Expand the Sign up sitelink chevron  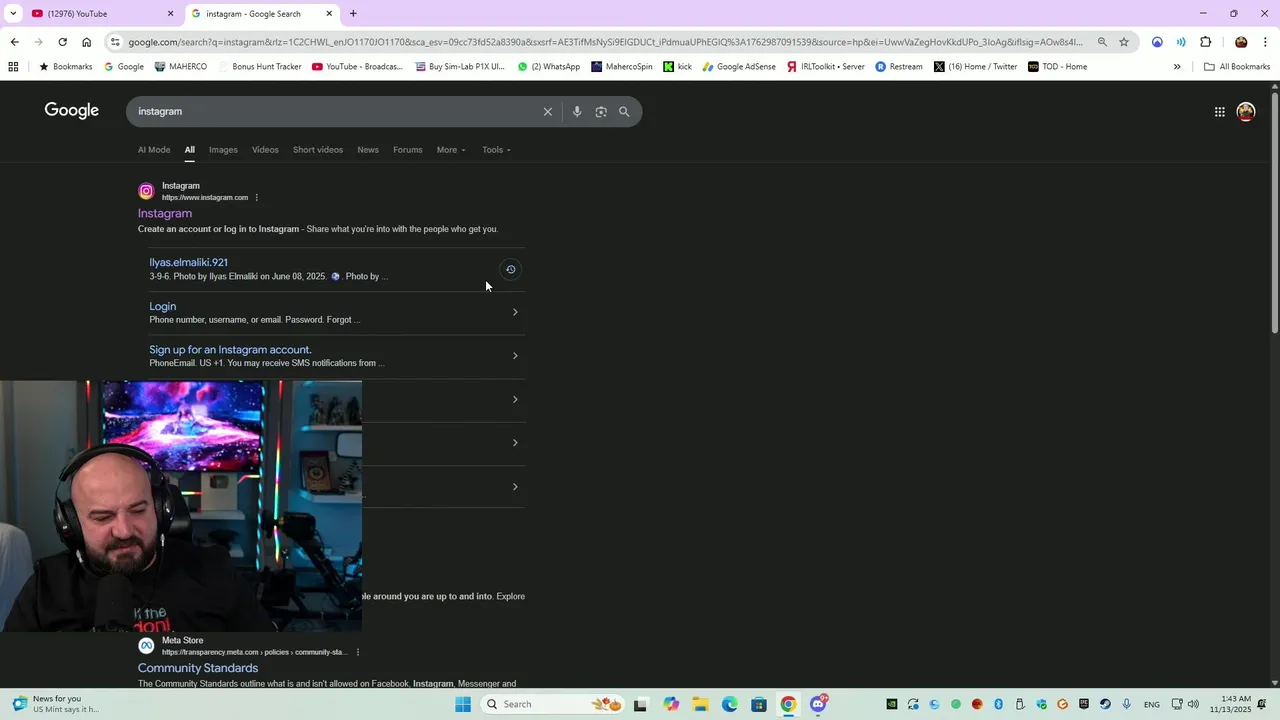tap(515, 356)
